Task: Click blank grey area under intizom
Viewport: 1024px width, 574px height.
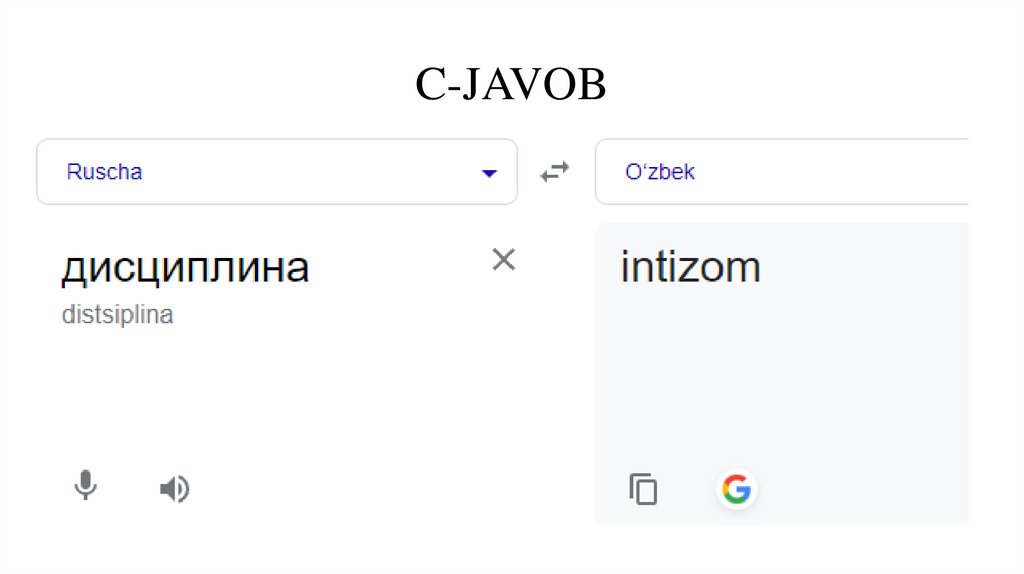Action: click(x=780, y=380)
